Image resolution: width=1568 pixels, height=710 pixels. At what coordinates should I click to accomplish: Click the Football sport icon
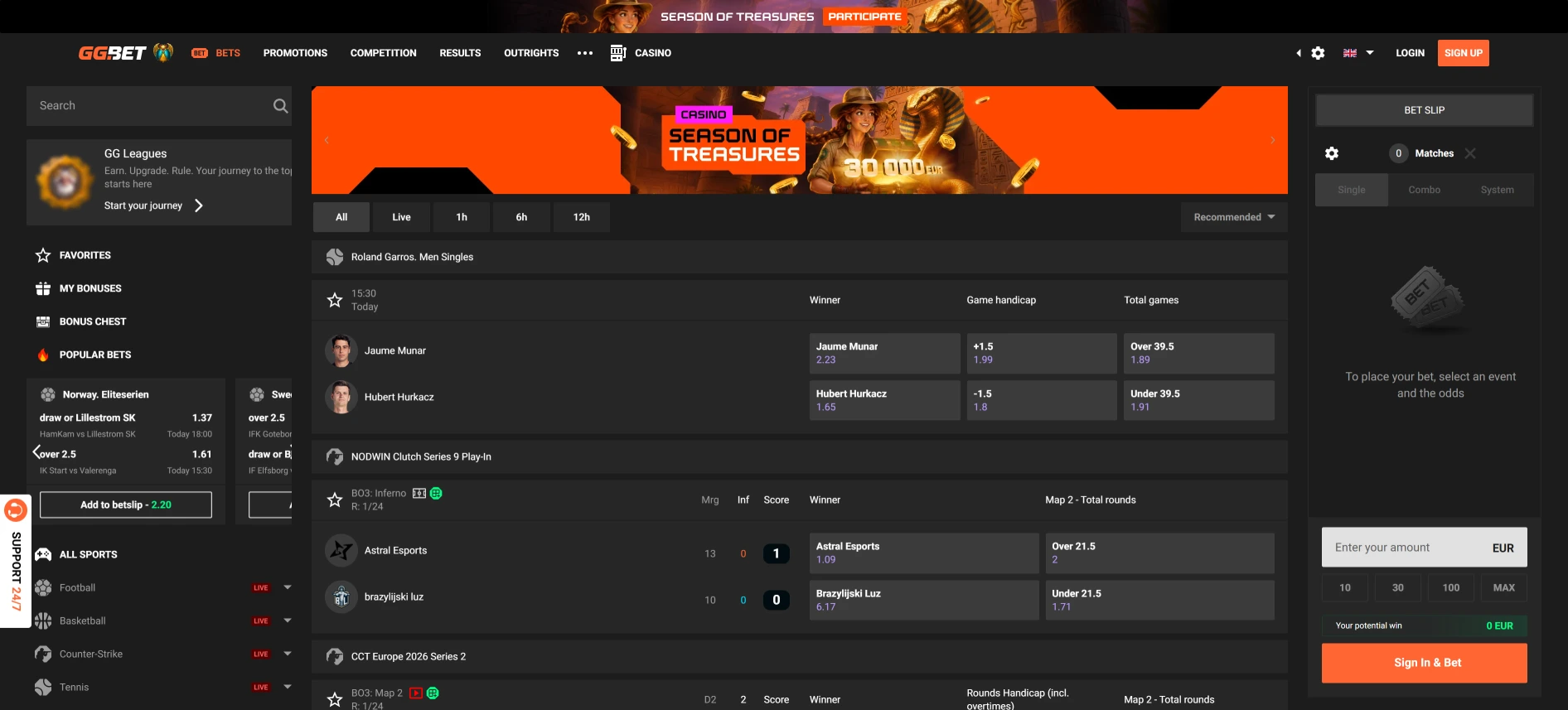pos(43,587)
